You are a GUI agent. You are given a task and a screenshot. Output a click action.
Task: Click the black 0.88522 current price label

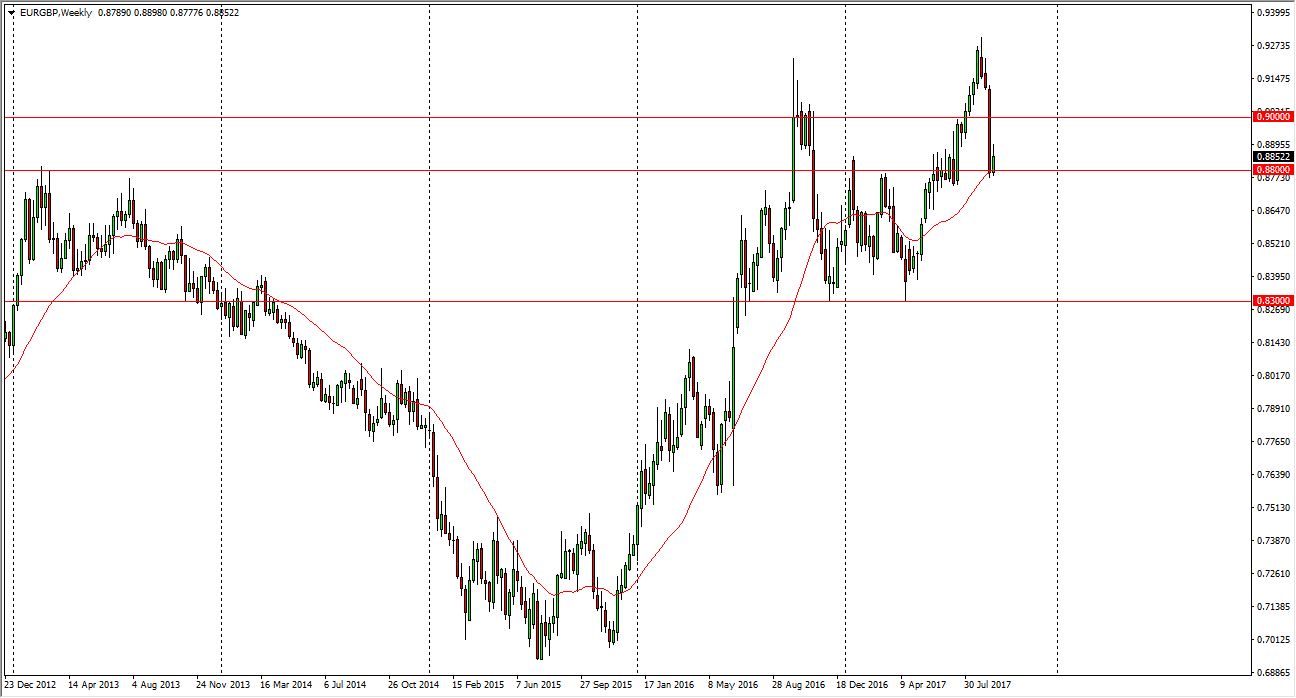pyautogui.click(x=1272, y=157)
